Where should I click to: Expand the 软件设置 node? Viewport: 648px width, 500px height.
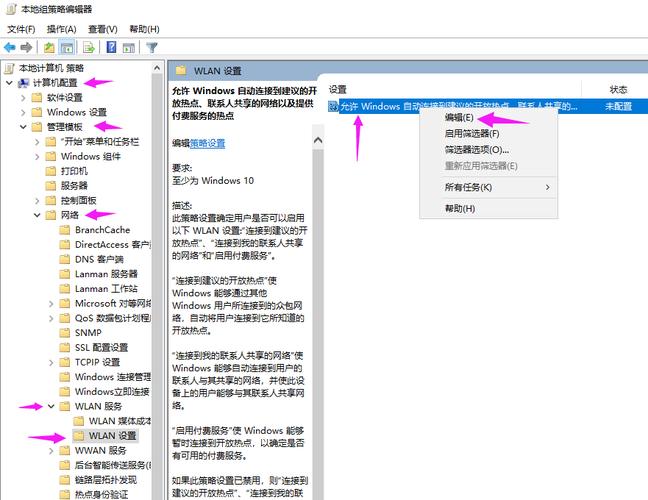tap(23, 98)
